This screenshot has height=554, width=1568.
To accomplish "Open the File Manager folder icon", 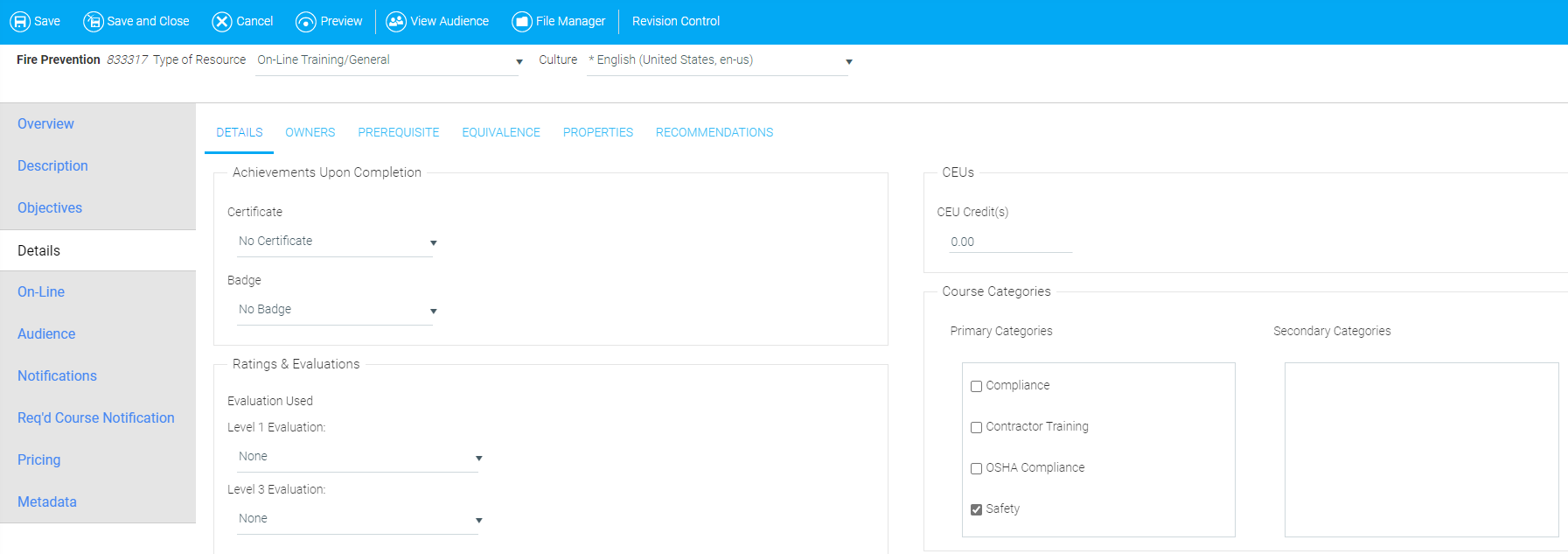I will tap(521, 22).
